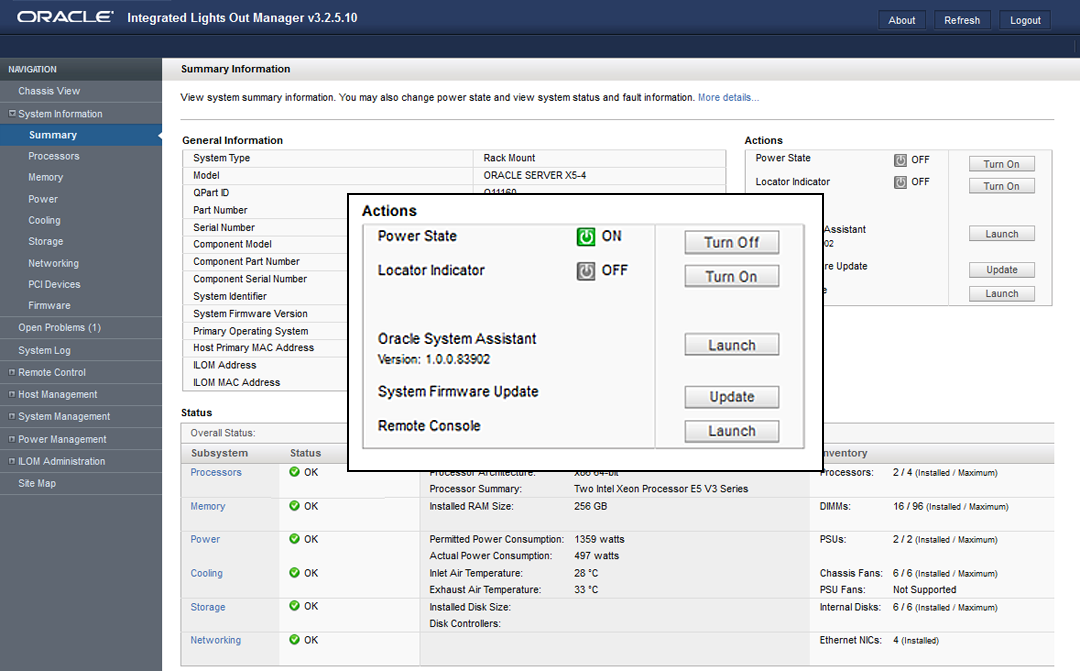
Task: Expand the System Management navigation node
Action: pos(12,416)
